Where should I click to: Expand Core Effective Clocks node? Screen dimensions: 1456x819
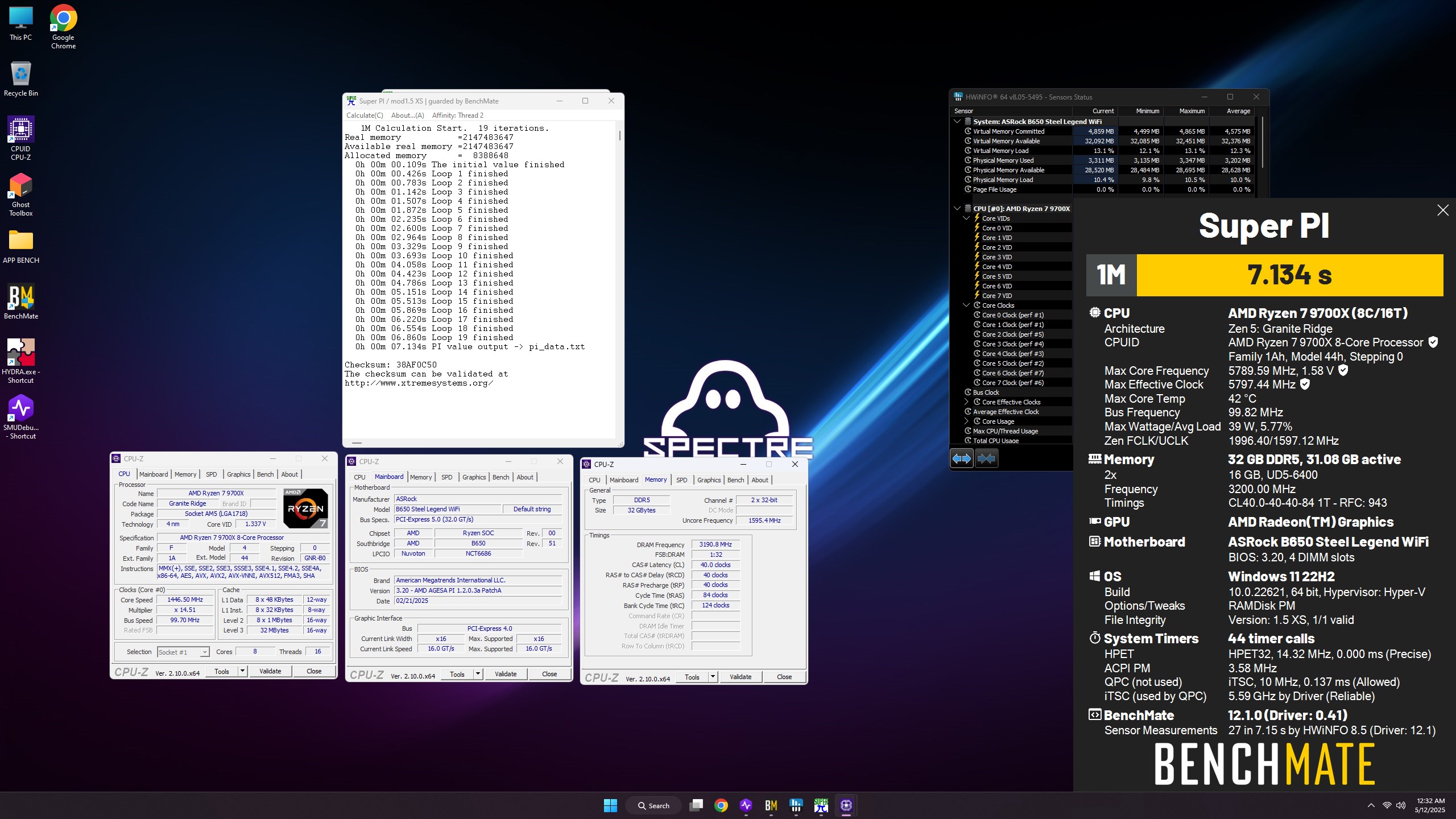966,402
